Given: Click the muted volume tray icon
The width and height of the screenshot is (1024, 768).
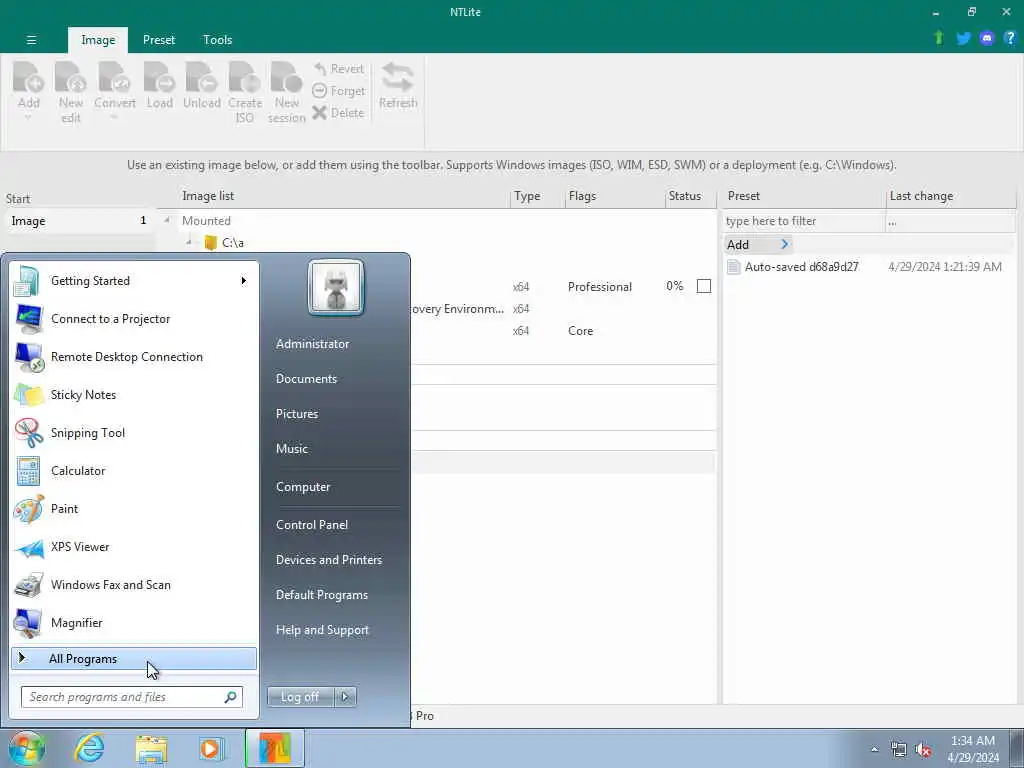Looking at the screenshot, I should pos(922,750).
